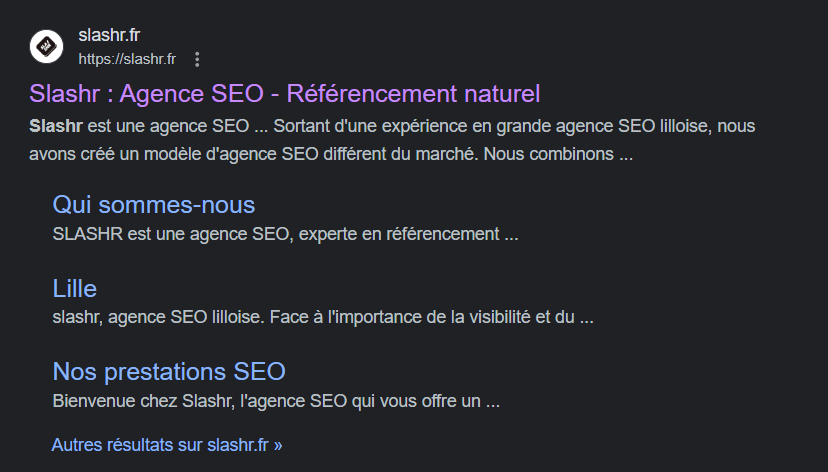Click the ellipsis ending the 'Bienvenue chez Slashr' snippet
Screen dimensions: 828x472
(492, 402)
